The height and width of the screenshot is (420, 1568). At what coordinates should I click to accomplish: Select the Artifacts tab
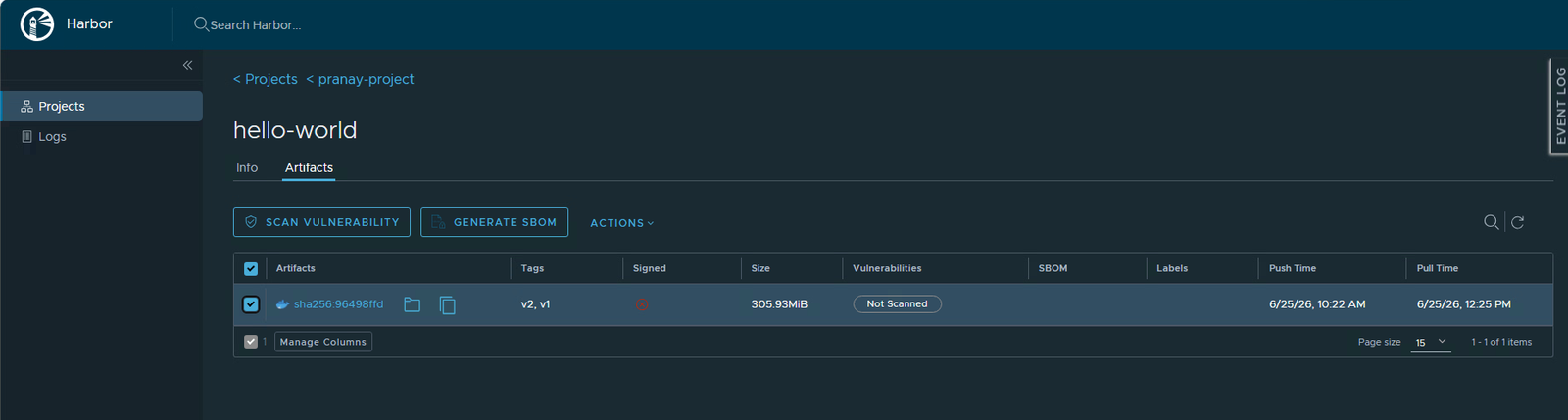click(309, 168)
